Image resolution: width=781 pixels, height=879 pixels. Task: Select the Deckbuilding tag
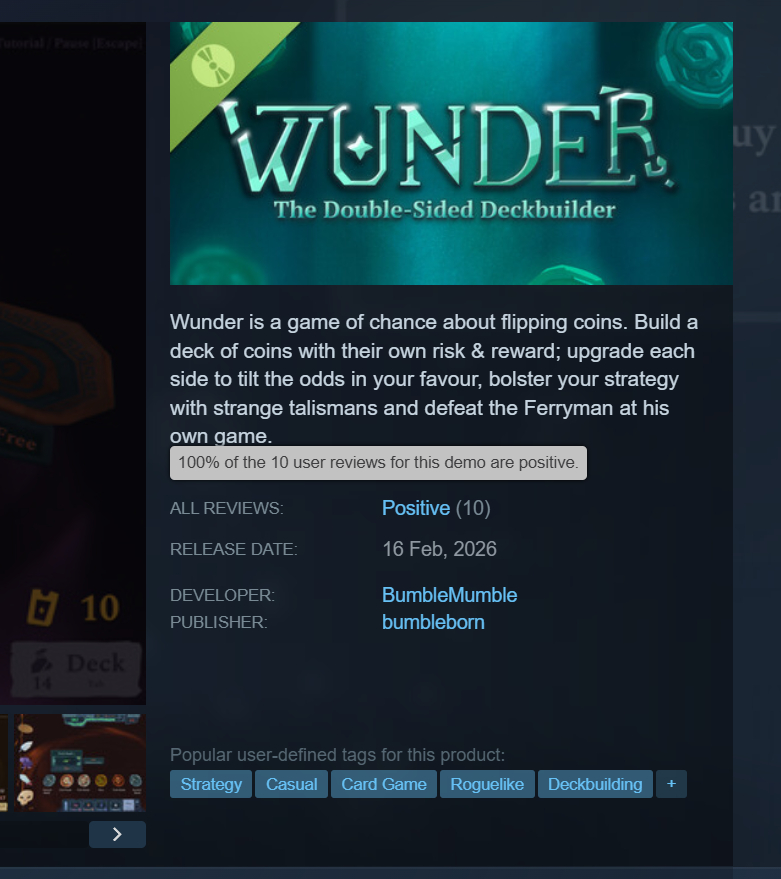[595, 784]
